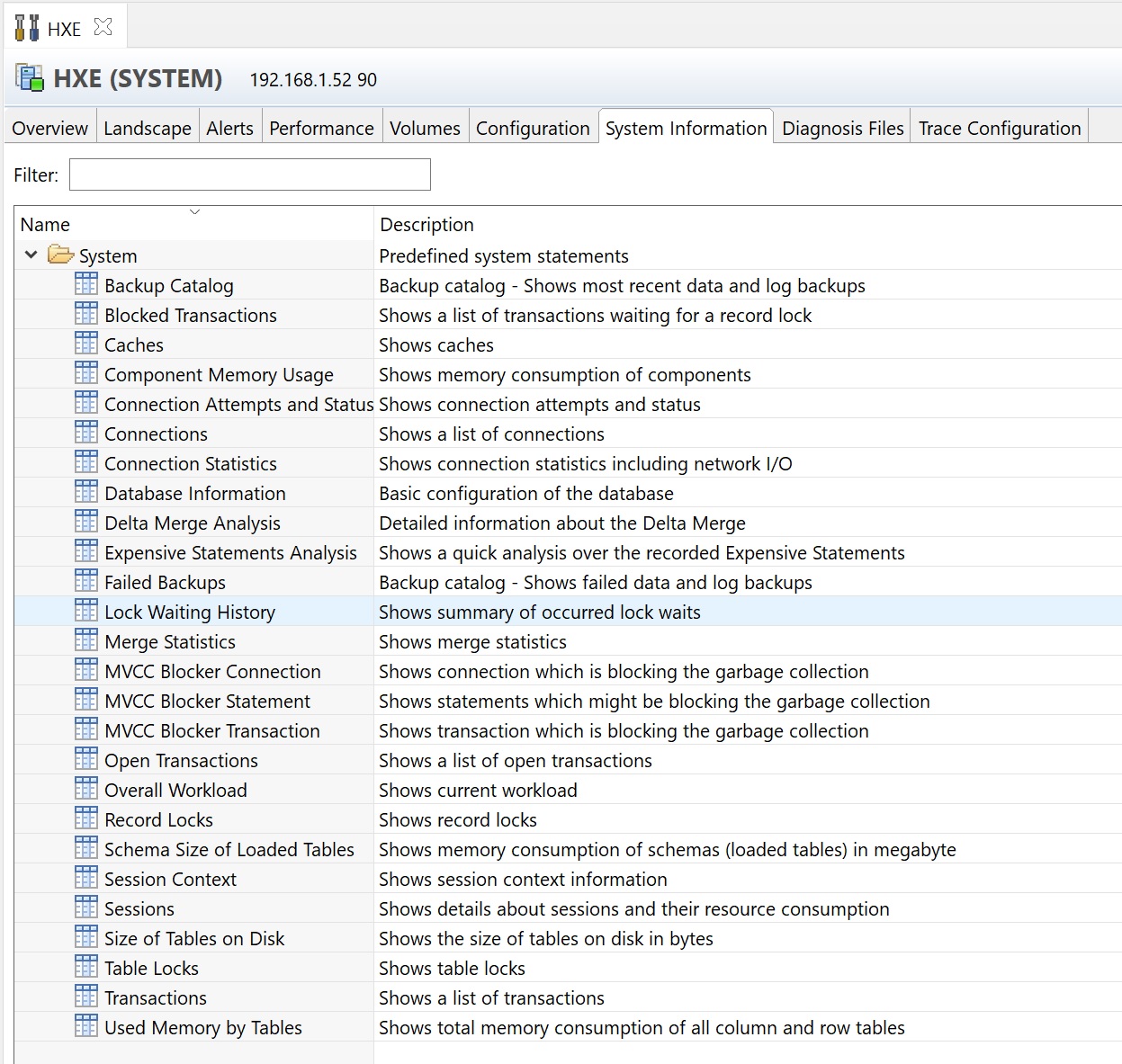Viewport: 1122px width, 1064px height.
Task: Click the HXE system status icon in header
Action: (30, 78)
